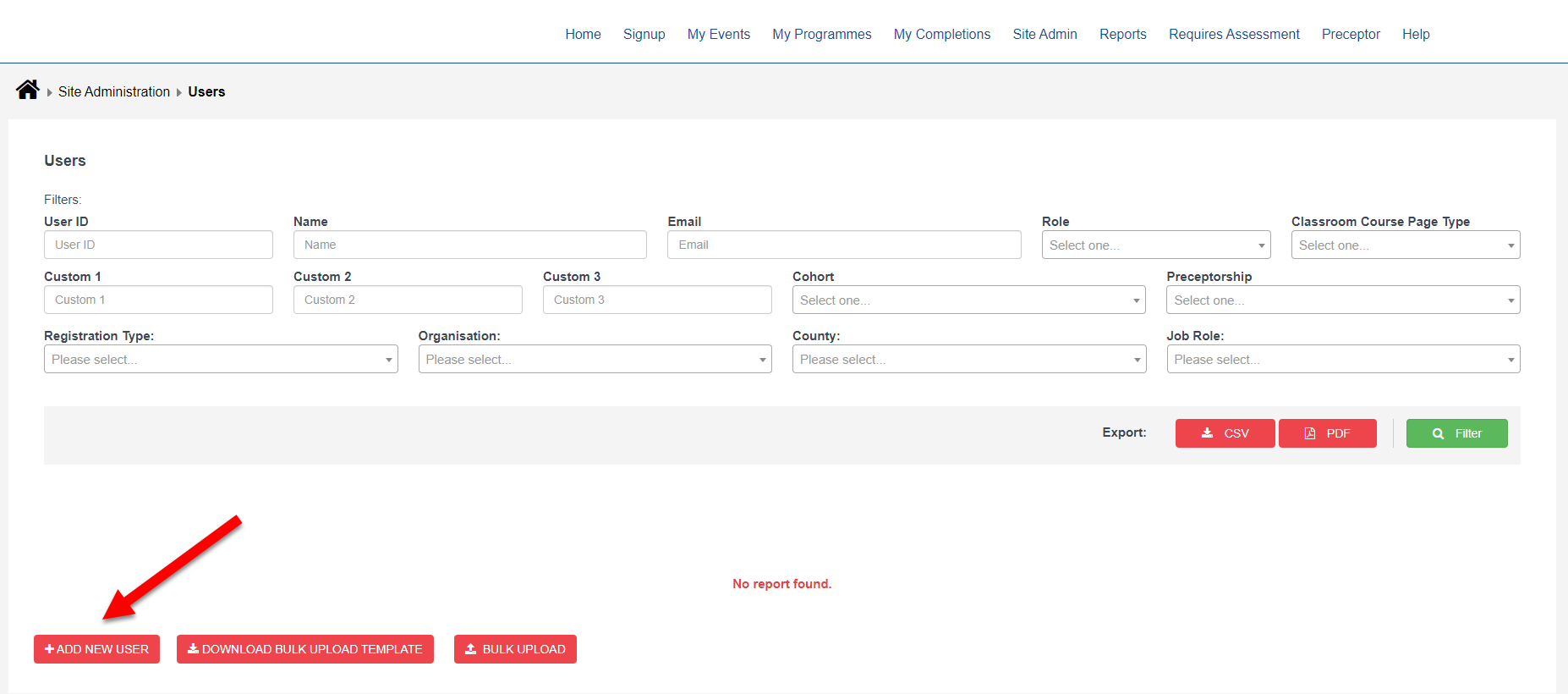The width and height of the screenshot is (1568, 694).
Task: Open My Completions page
Action: pyautogui.click(x=941, y=34)
